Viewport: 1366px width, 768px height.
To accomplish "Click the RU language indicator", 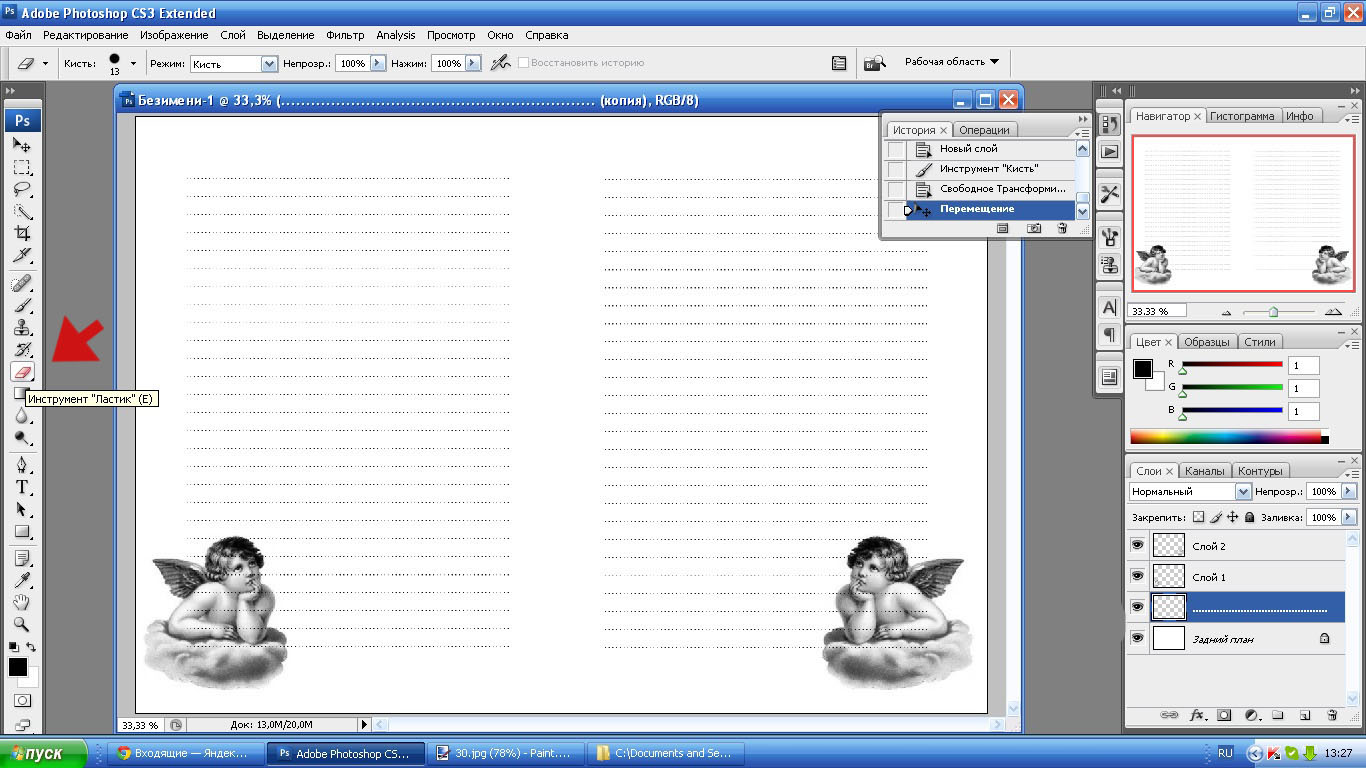I will 1225,753.
